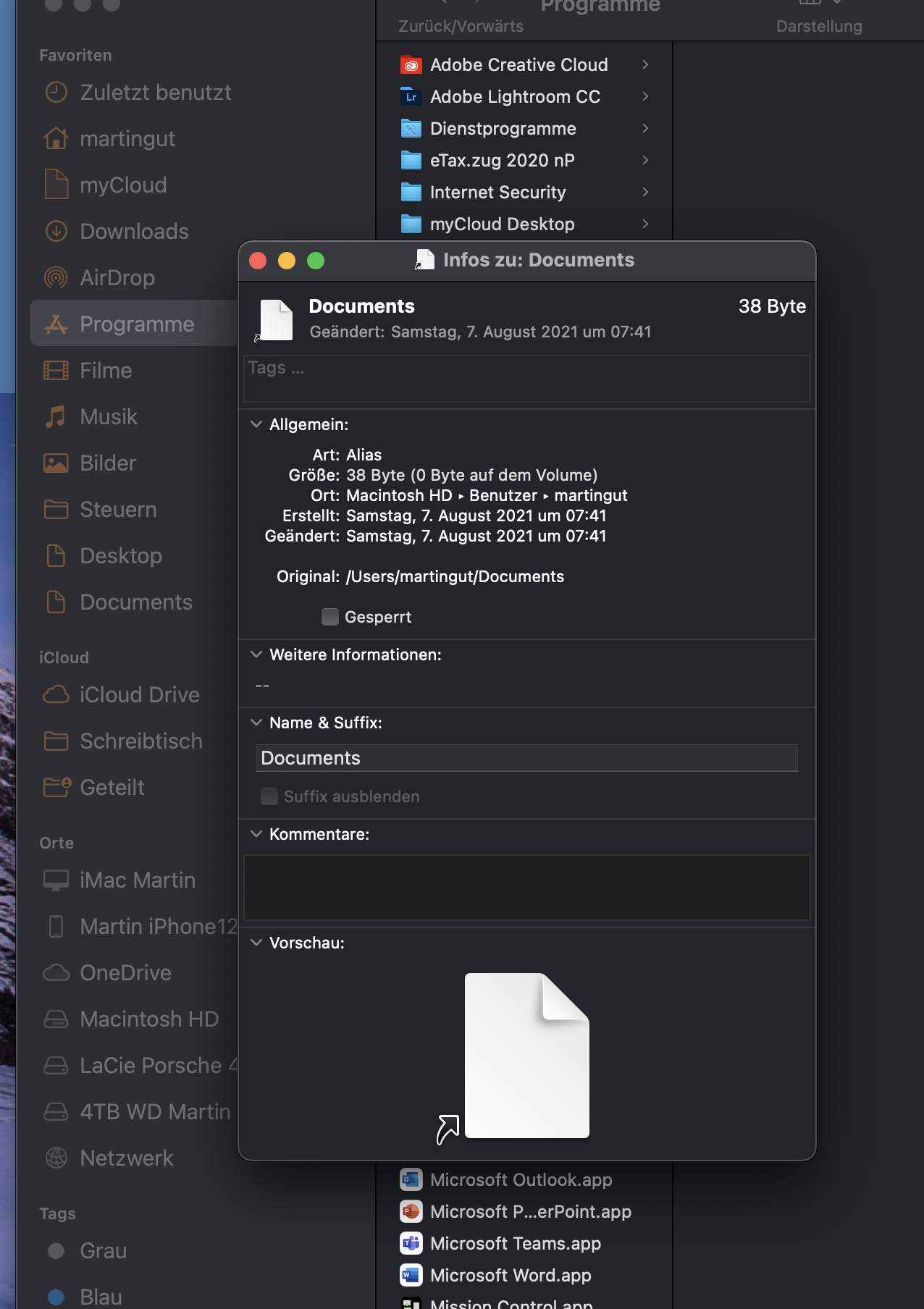Click the Steuern folder icon
The width and height of the screenshot is (924, 1309).
coord(56,509)
